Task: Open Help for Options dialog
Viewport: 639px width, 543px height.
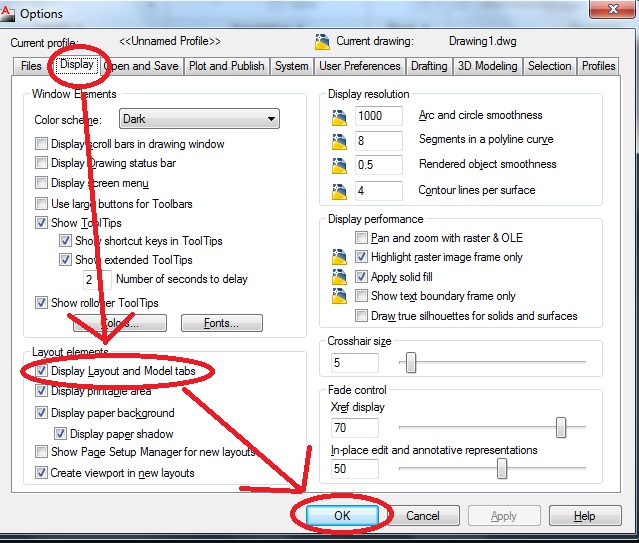Action: (x=585, y=516)
